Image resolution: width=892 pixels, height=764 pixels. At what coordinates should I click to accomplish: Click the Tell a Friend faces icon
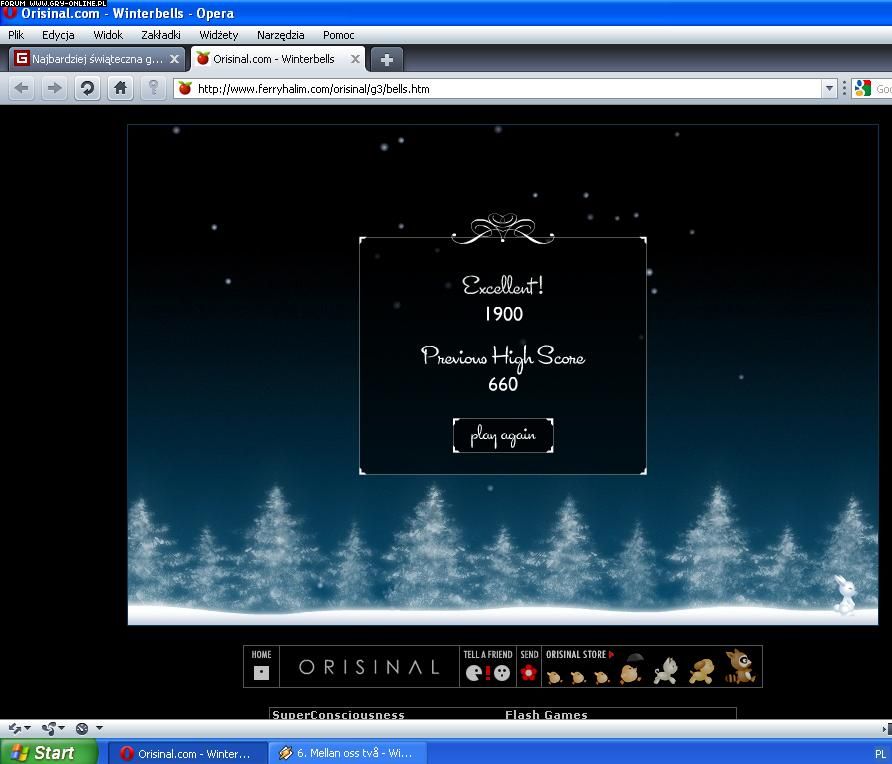pyautogui.click(x=487, y=673)
